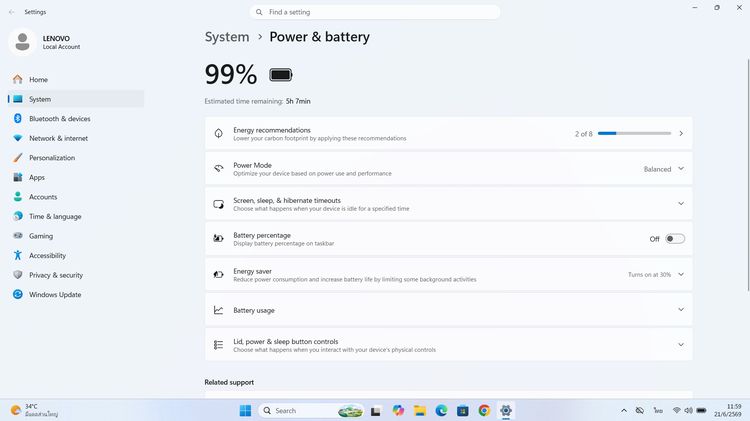Viewport: 750px width, 421px height.
Task: Click the taskbar volume speaker icon
Action: click(x=689, y=410)
